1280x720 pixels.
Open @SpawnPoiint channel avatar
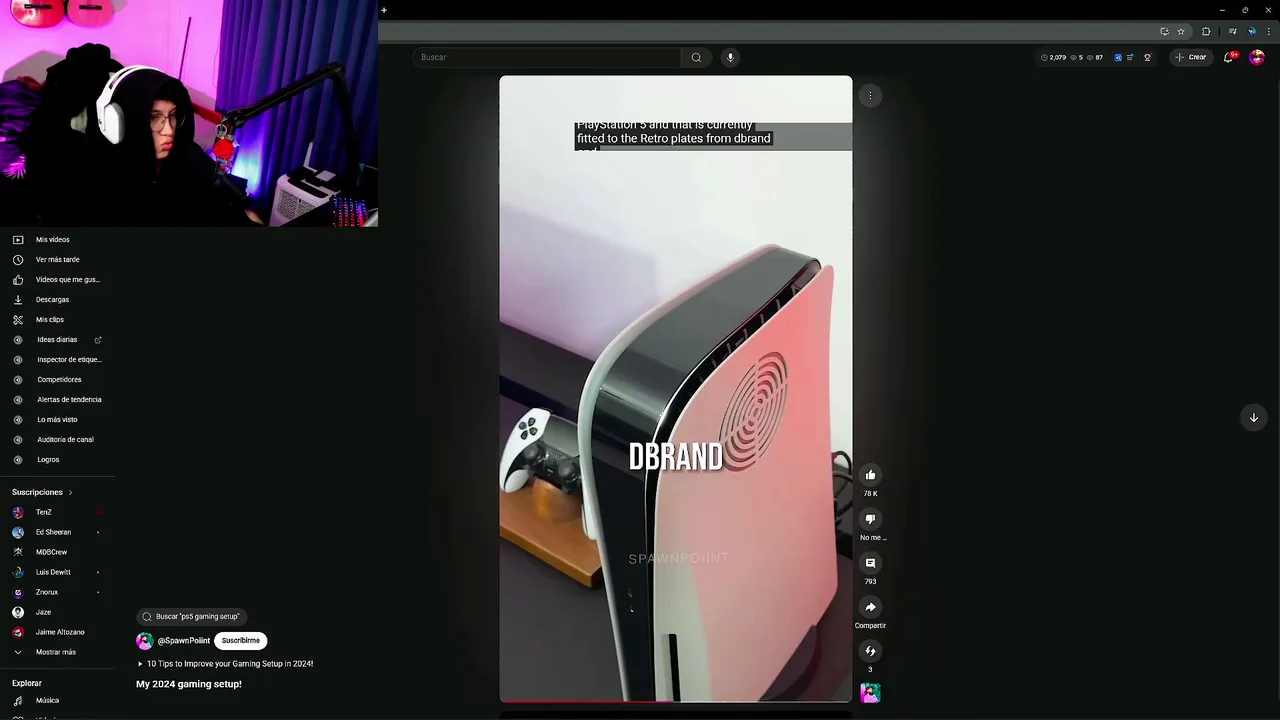click(x=145, y=641)
